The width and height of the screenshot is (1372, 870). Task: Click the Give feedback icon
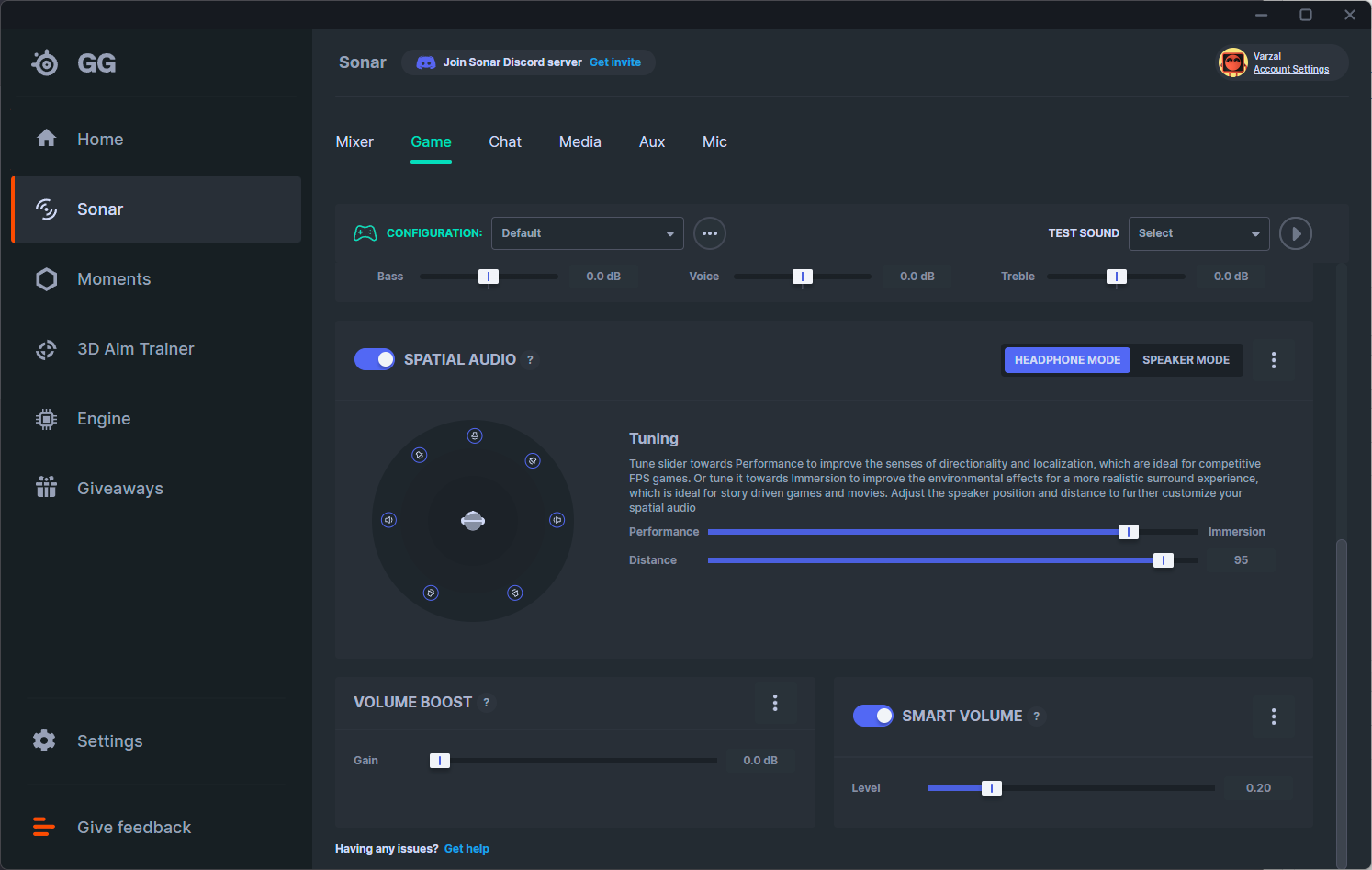point(44,827)
